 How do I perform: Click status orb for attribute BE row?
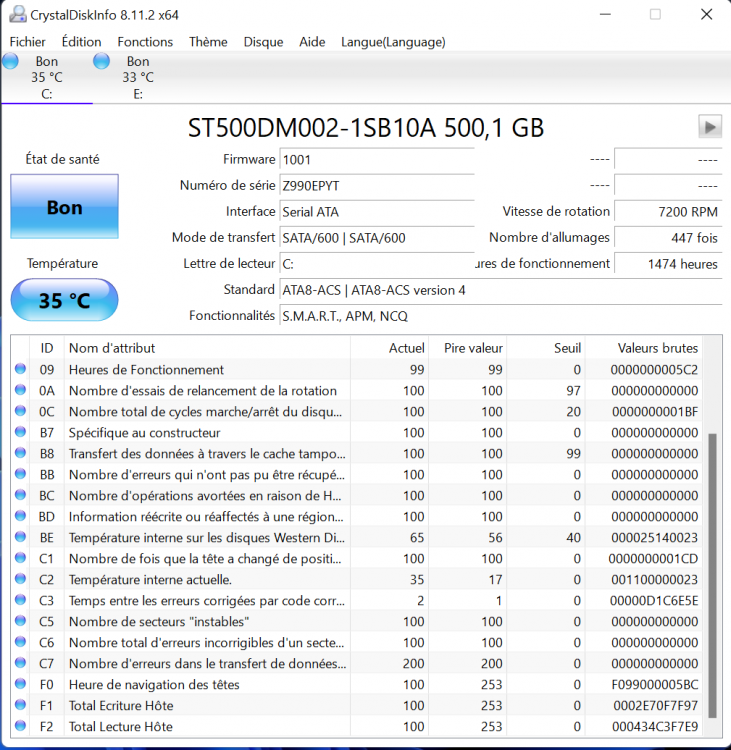(21, 538)
